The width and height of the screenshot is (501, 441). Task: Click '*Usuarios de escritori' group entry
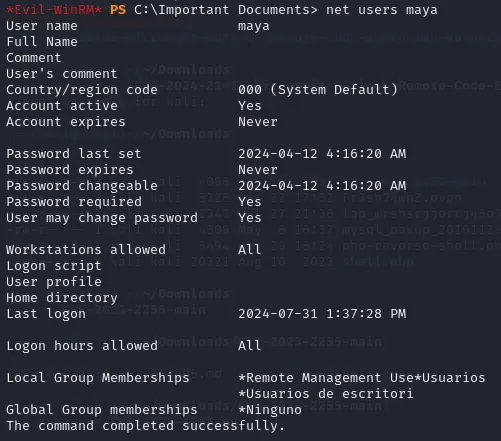tap(326, 394)
